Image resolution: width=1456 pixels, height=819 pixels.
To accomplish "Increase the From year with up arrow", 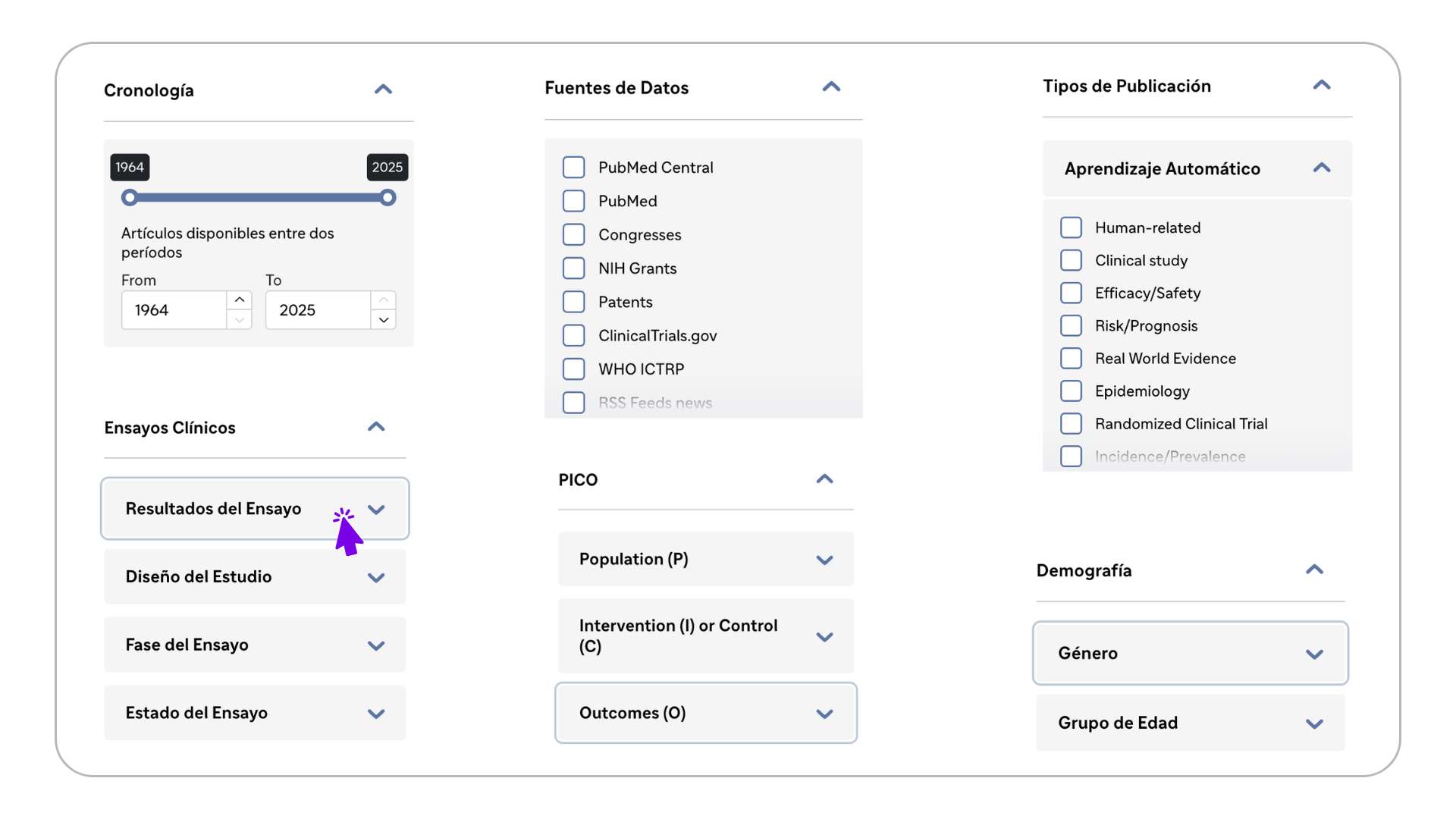I will pyautogui.click(x=239, y=300).
